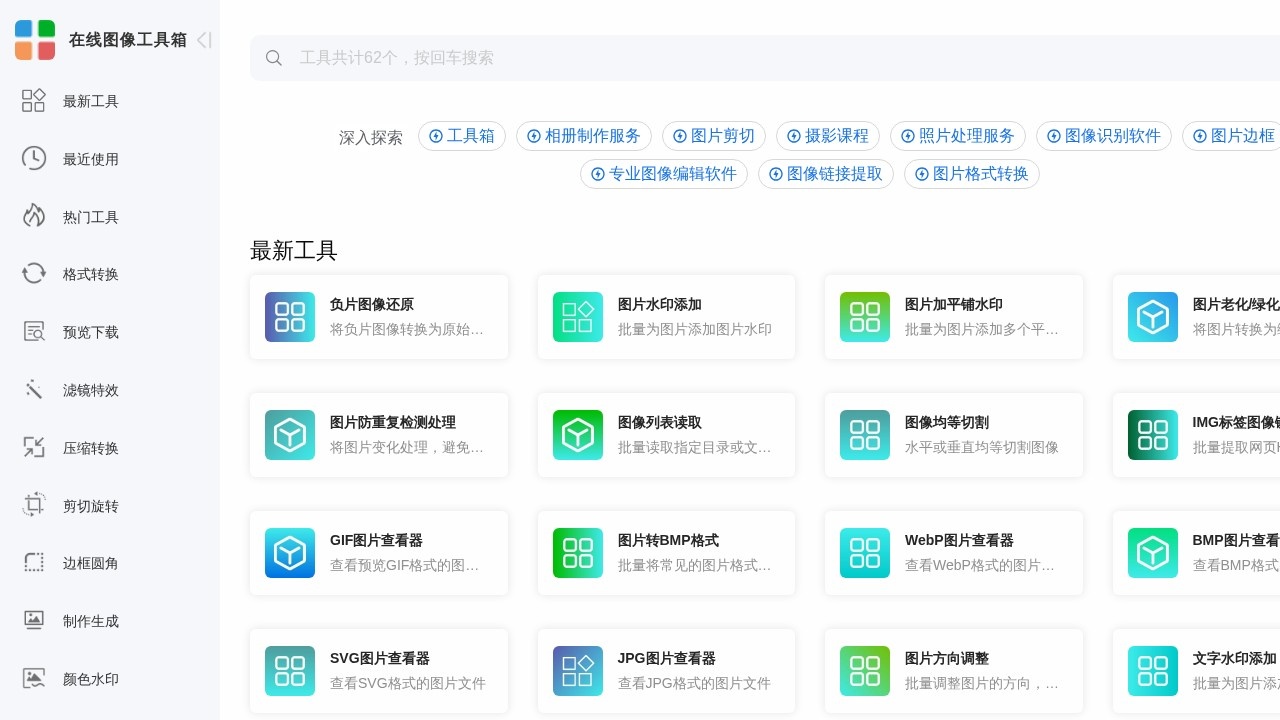Image resolution: width=1280 pixels, height=720 pixels.
Task: Open the 图片格式转换 tag
Action: (971, 174)
